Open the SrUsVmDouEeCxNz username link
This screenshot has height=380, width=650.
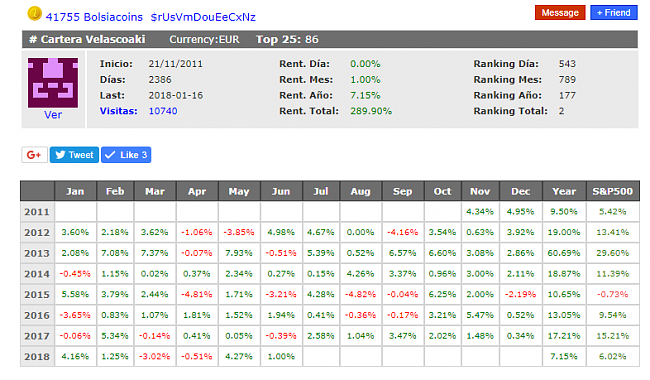203,17
